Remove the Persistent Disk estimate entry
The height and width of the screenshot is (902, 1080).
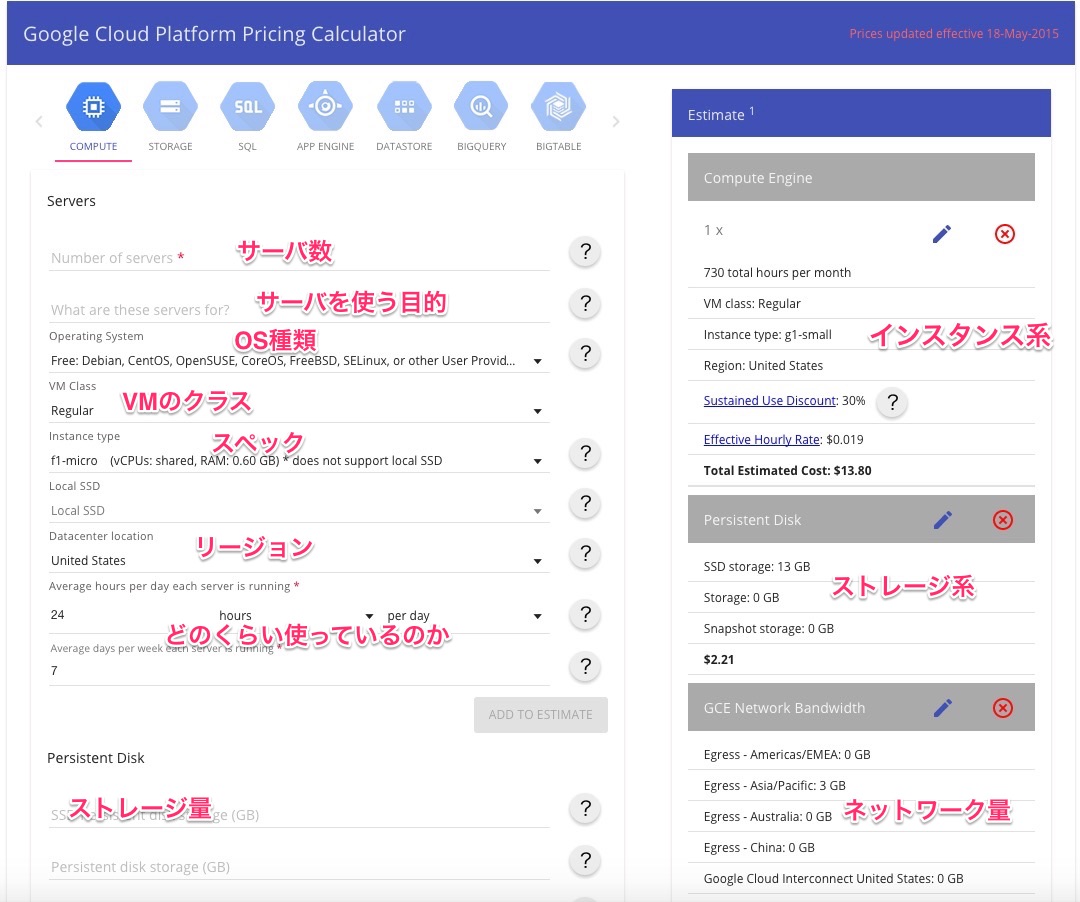pos(1003,520)
